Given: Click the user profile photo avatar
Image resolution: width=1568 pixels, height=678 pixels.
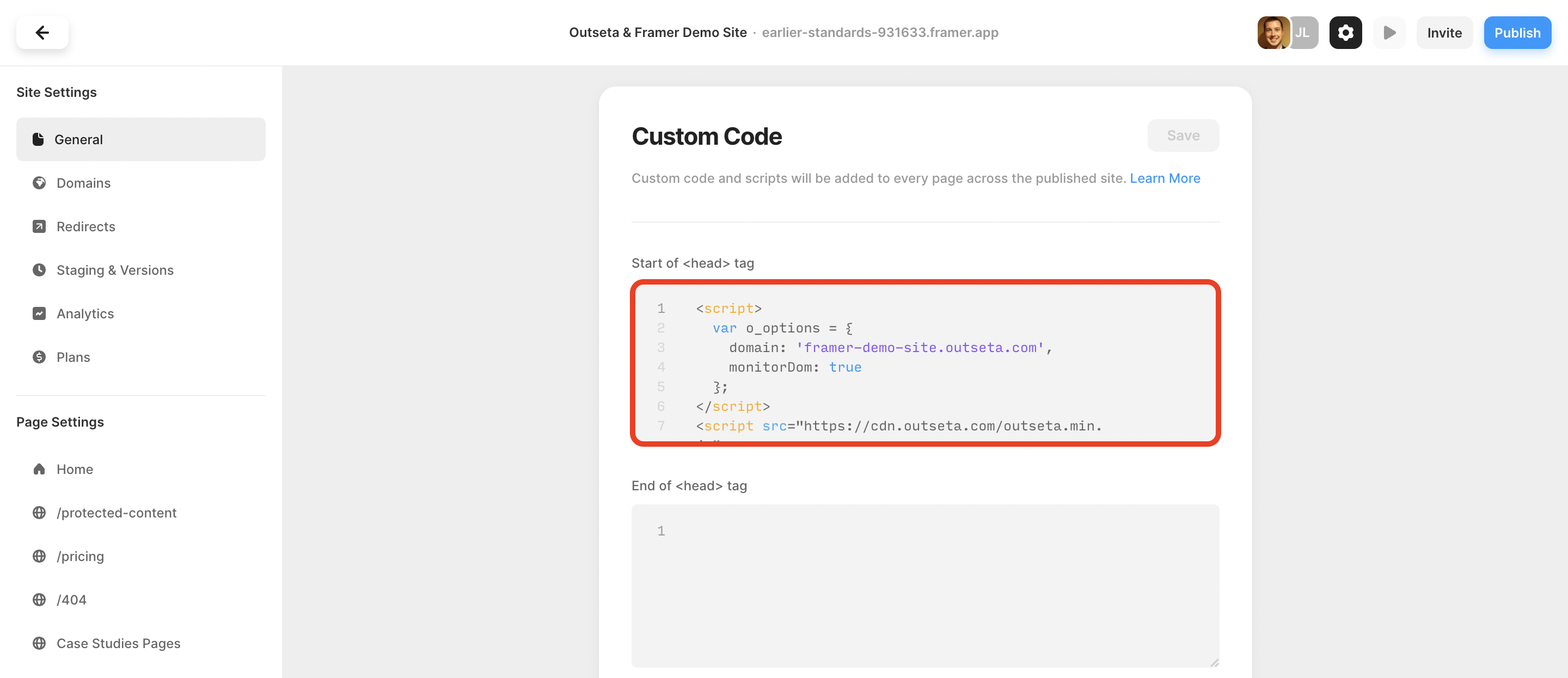Looking at the screenshot, I should [x=1272, y=32].
